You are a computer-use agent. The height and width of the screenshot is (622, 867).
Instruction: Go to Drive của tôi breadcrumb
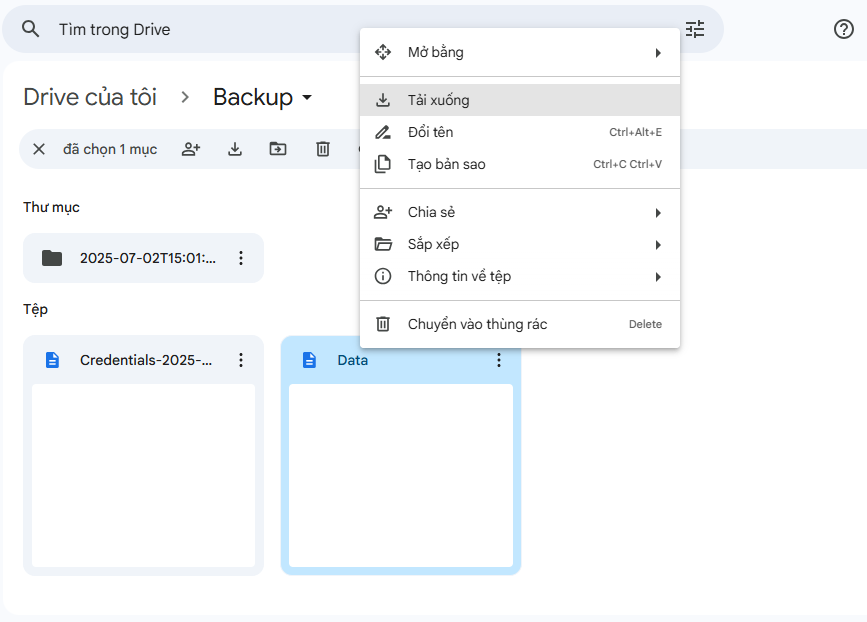(x=90, y=97)
